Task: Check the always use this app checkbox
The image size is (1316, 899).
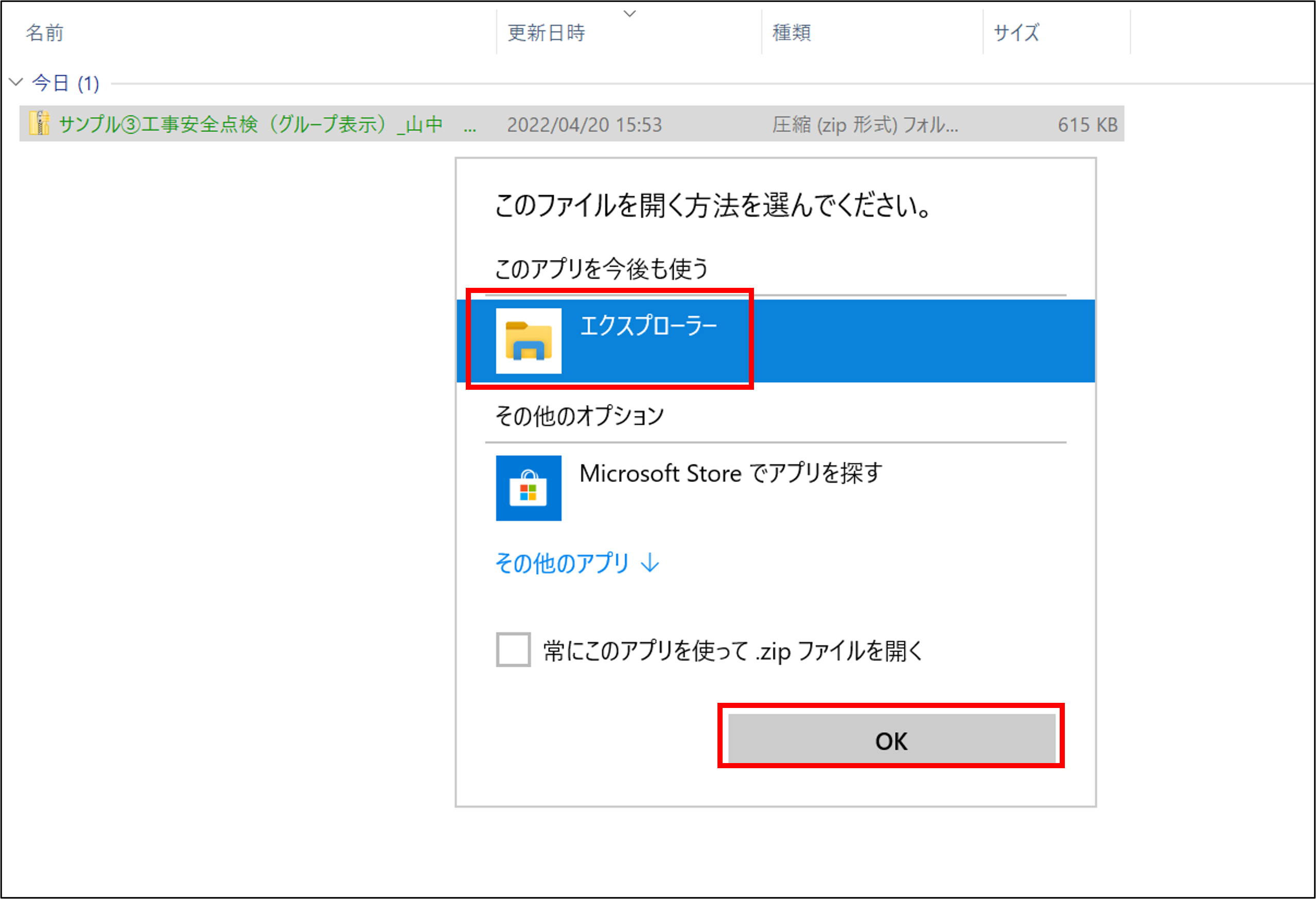Action: coord(513,650)
